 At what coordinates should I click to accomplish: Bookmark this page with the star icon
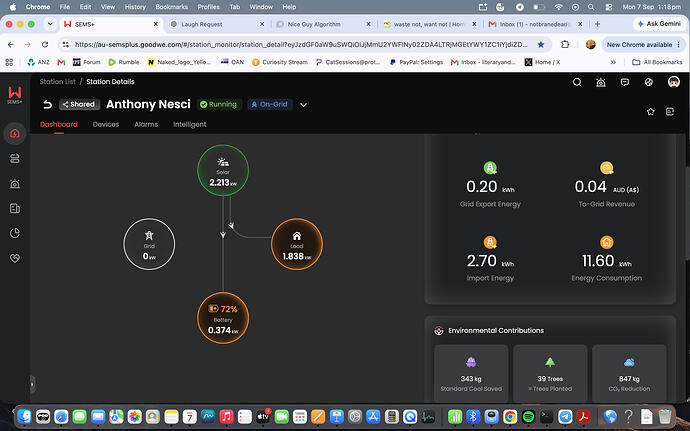[541, 44]
